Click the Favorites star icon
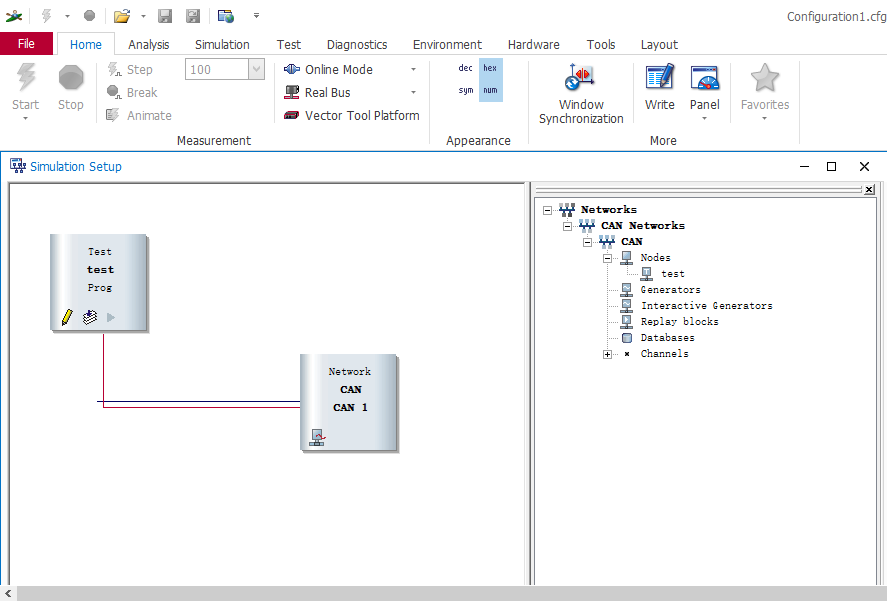Screen dimensions: 887x601 pos(765,78)
